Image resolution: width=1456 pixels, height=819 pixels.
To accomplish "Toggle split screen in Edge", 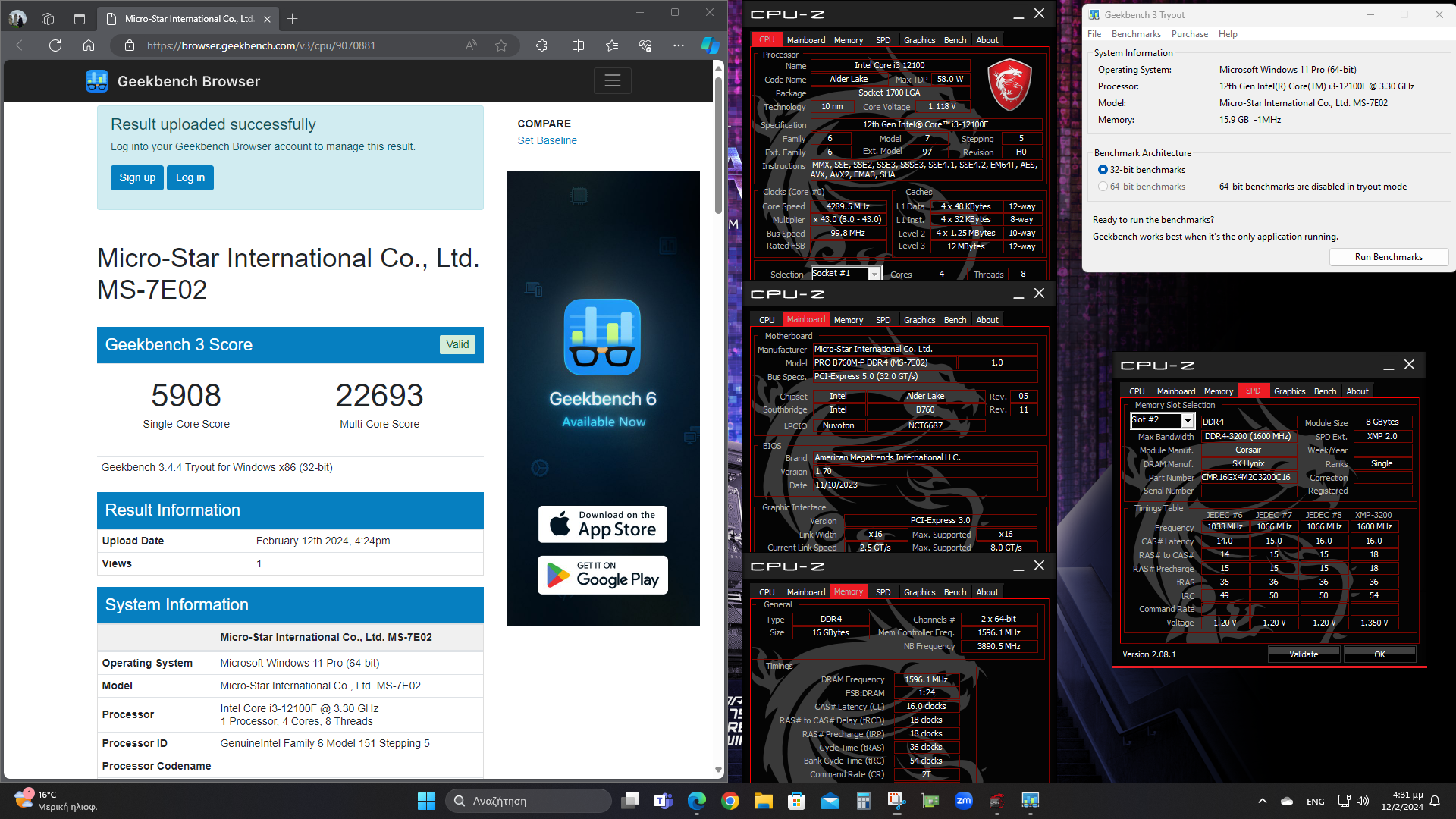I will point(578,45).
